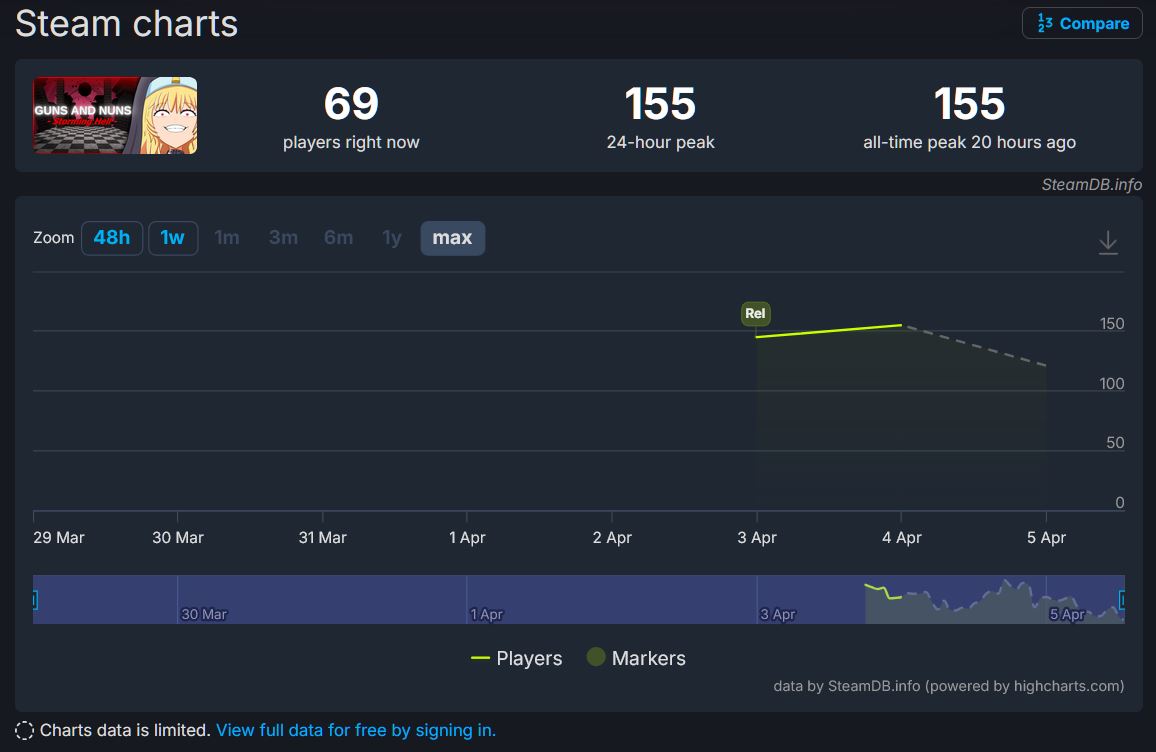Click the chart download arrow icon
This screenshot has height=752, width=1156.
pyautogui.click(x=1107, y=243)
